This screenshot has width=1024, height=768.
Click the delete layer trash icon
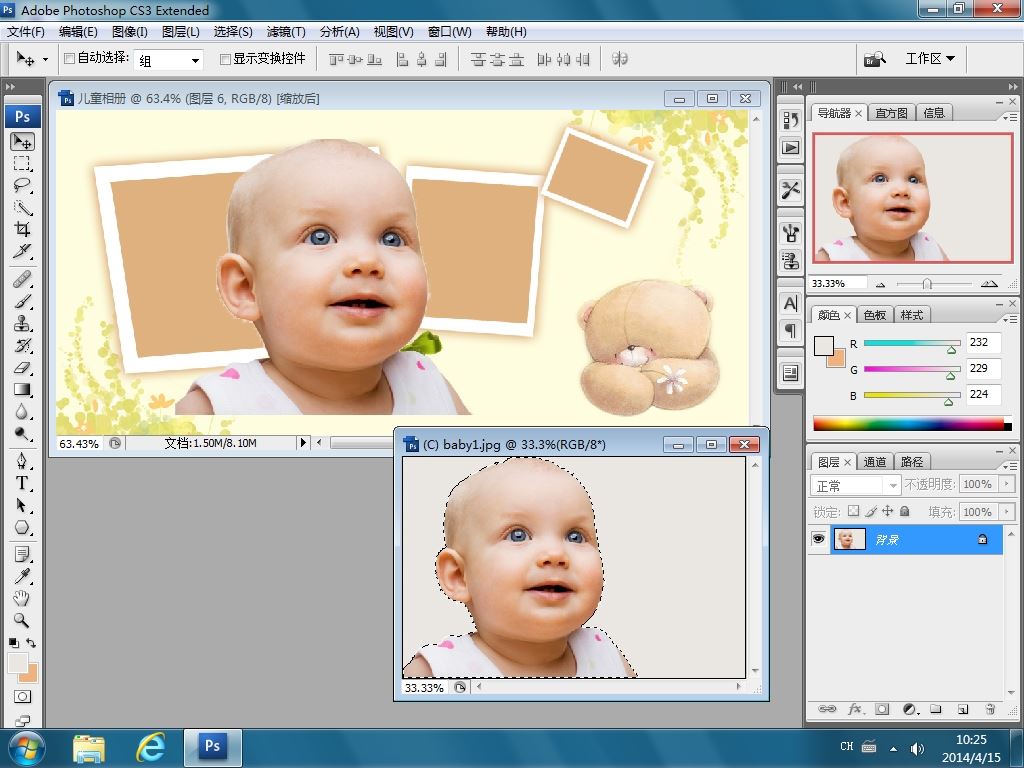989,709
